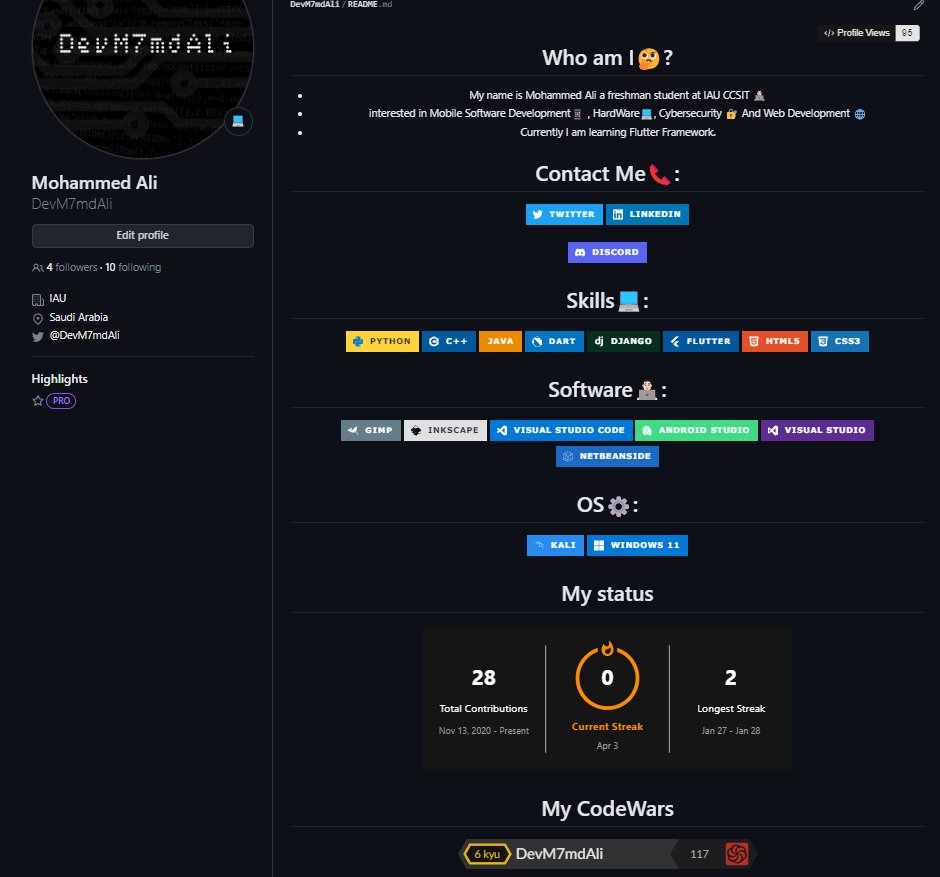
Task: Click the Current Streak circle
Action: pyautogui.click(x=607, y=678)
